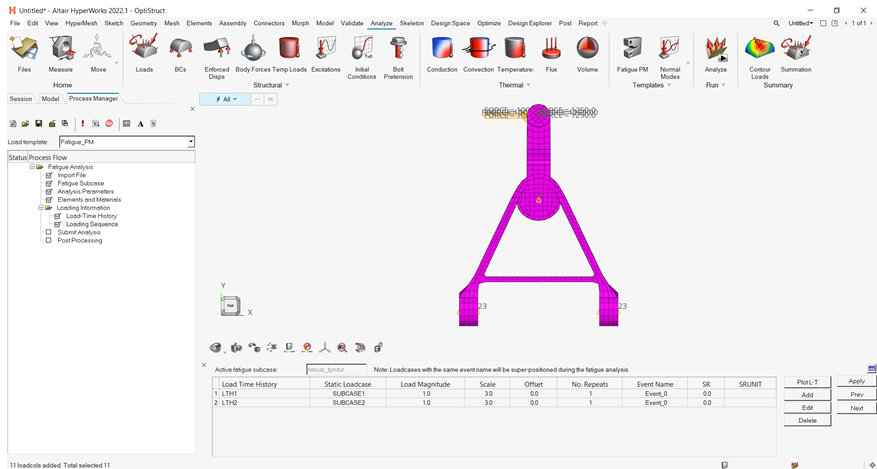Viewport: 877px width, 469px height.
Task: Open the Load template dropdown
Action: 190,142
